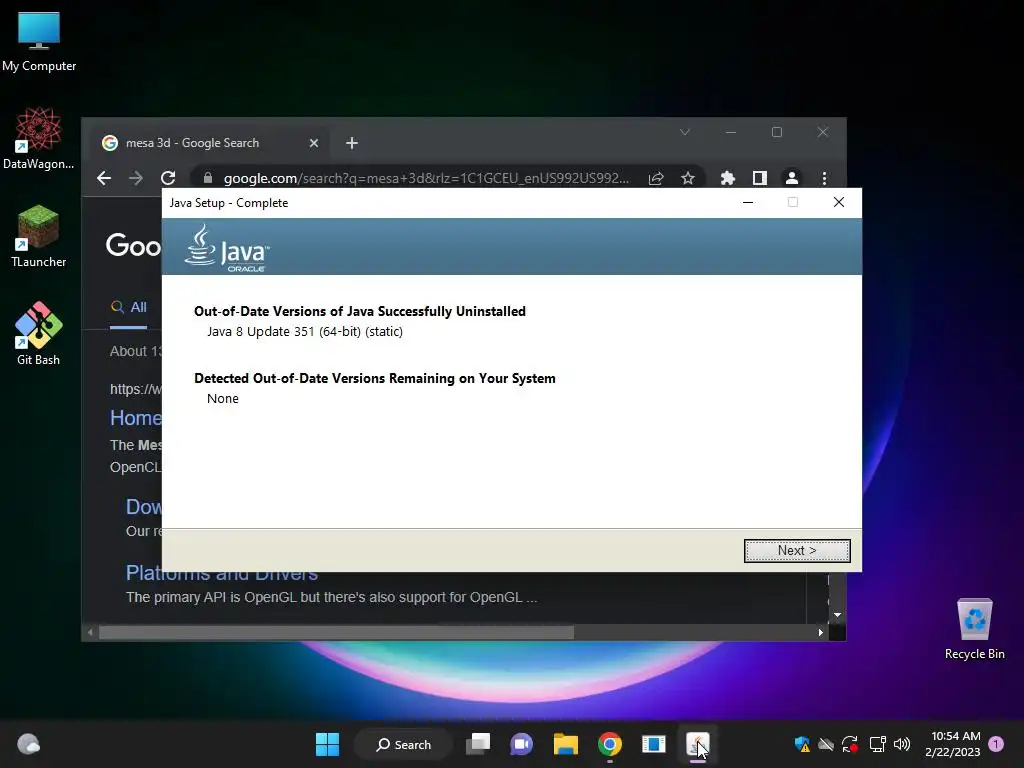
Task: Toggle Chrome side panel icon
Action: (x=760, y=178)
